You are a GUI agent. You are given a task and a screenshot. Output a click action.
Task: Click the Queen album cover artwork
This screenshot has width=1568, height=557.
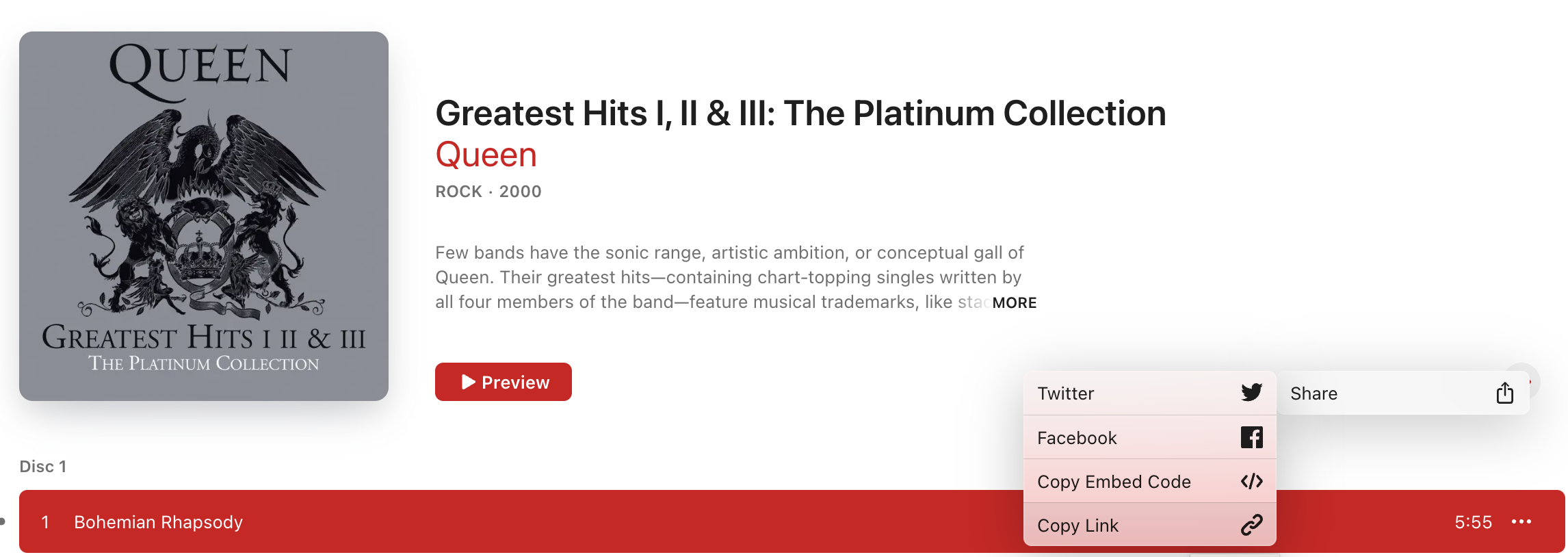(x=204, y=216)
